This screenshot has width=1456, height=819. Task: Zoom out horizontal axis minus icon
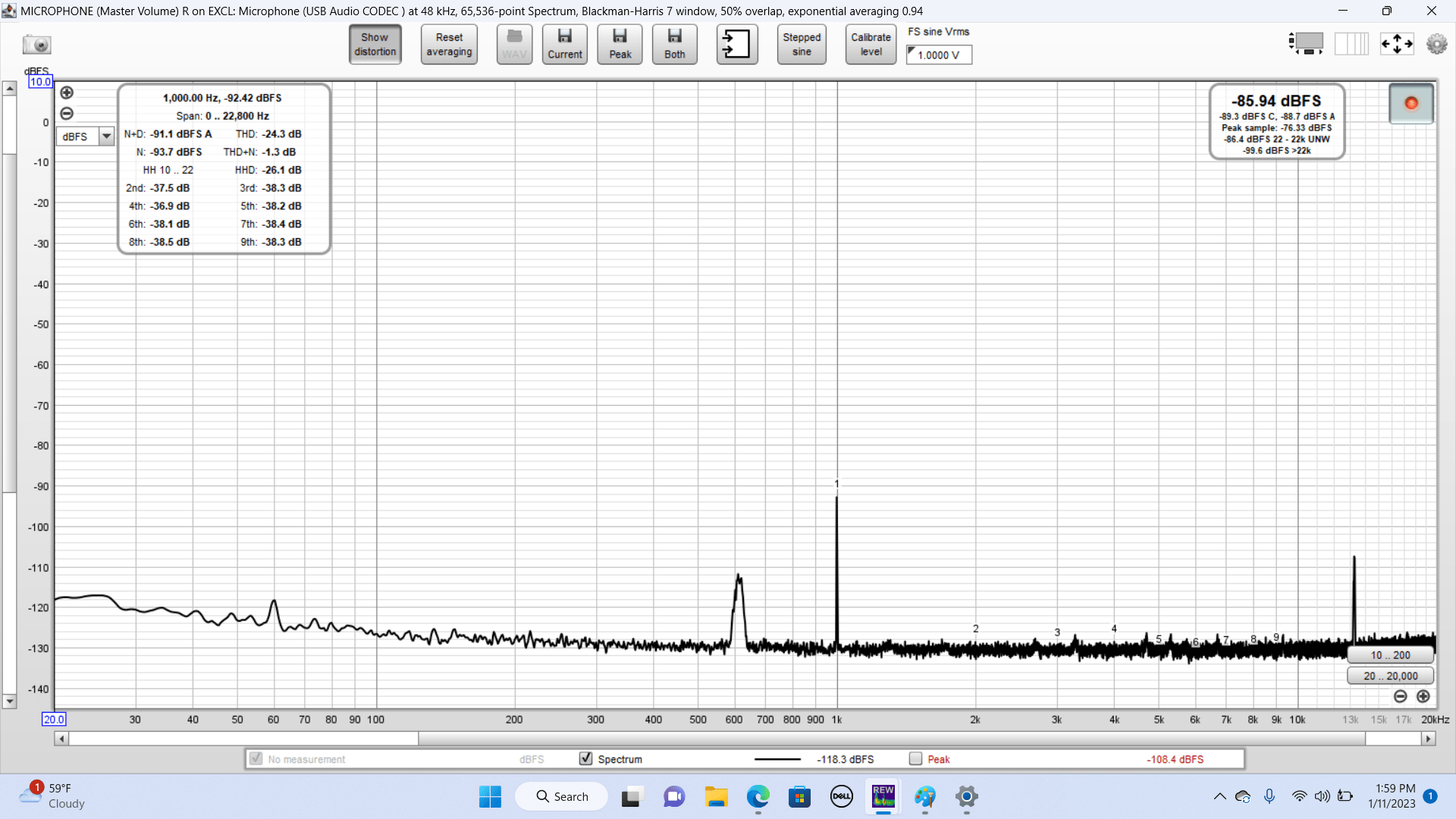(1401, 696)
